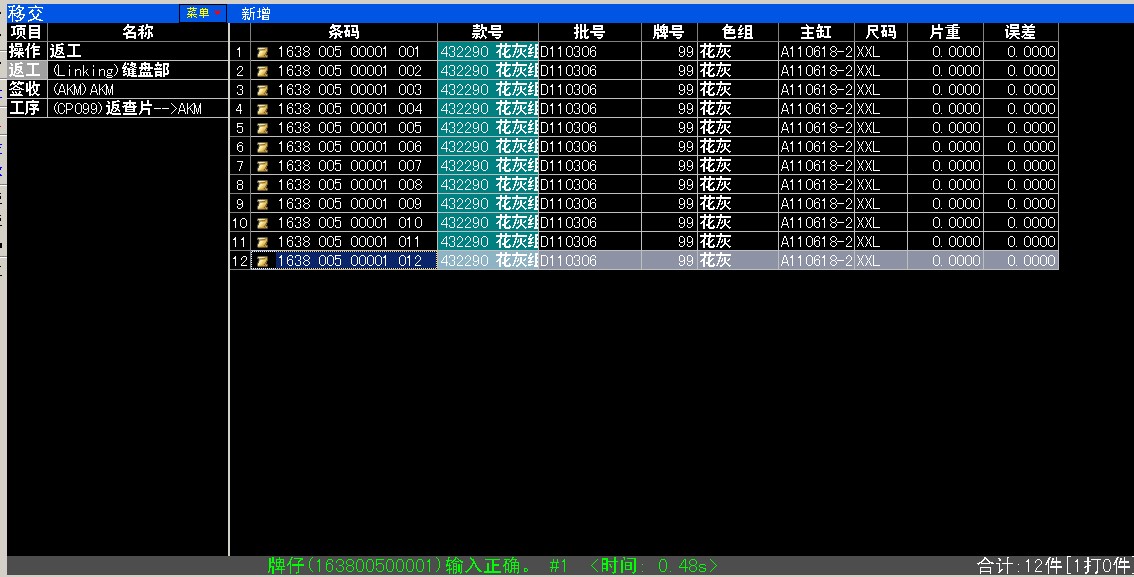Click the 批号 cell D110306 in row 3
Screen dimensions: 1134x577
pos(589,90)
